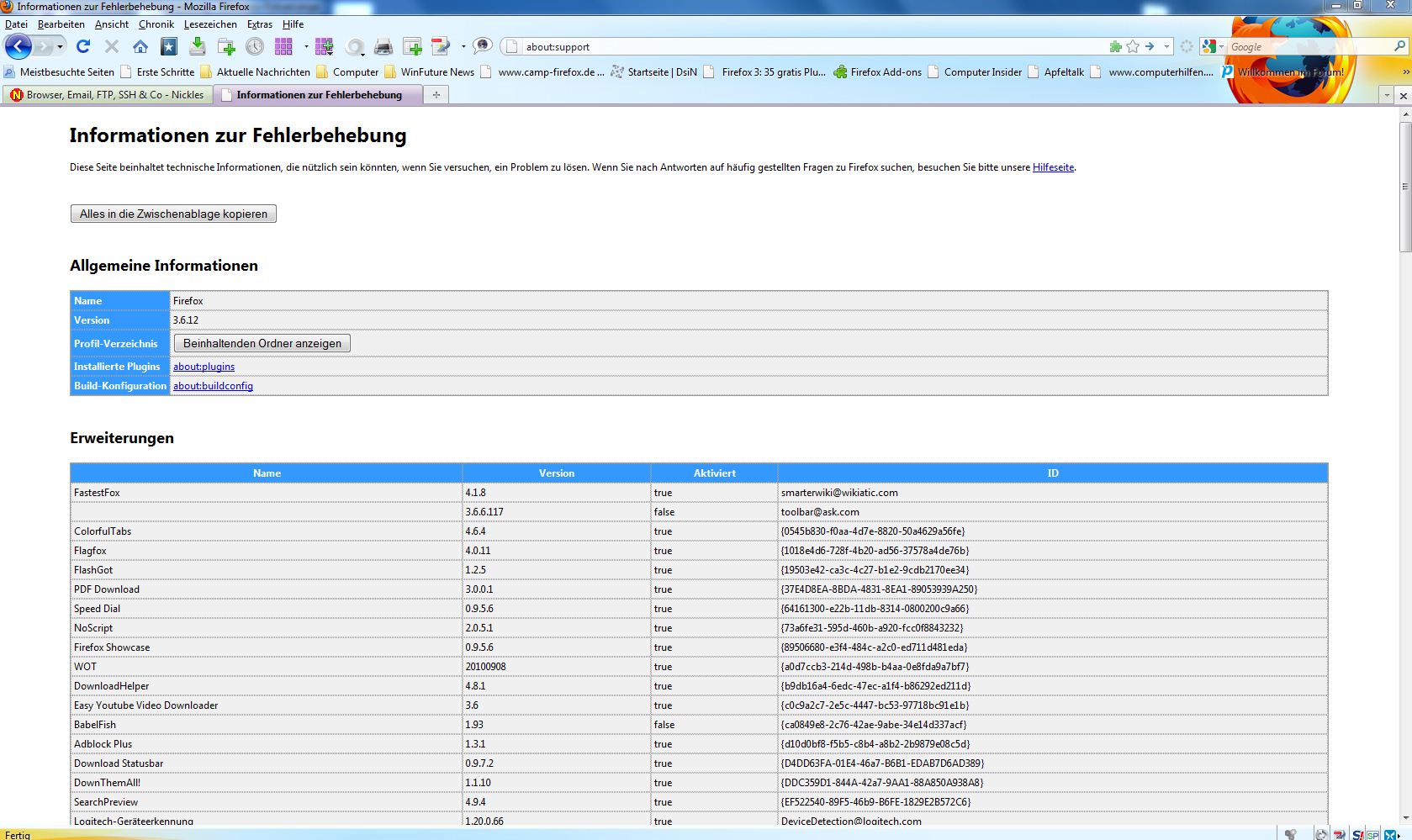
Task: Open the Hilfe menu
Action: click(294, 24)
